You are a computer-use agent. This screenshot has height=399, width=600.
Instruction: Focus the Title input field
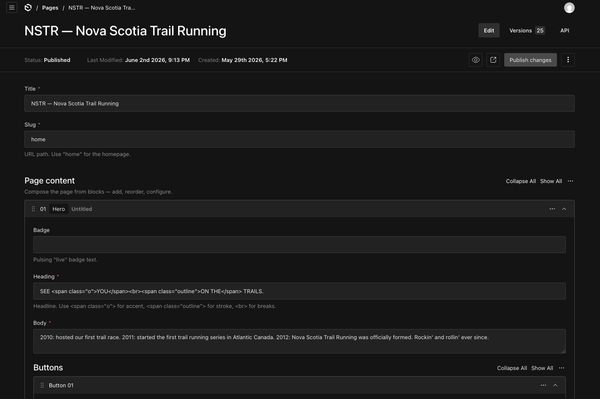(299, 103)
